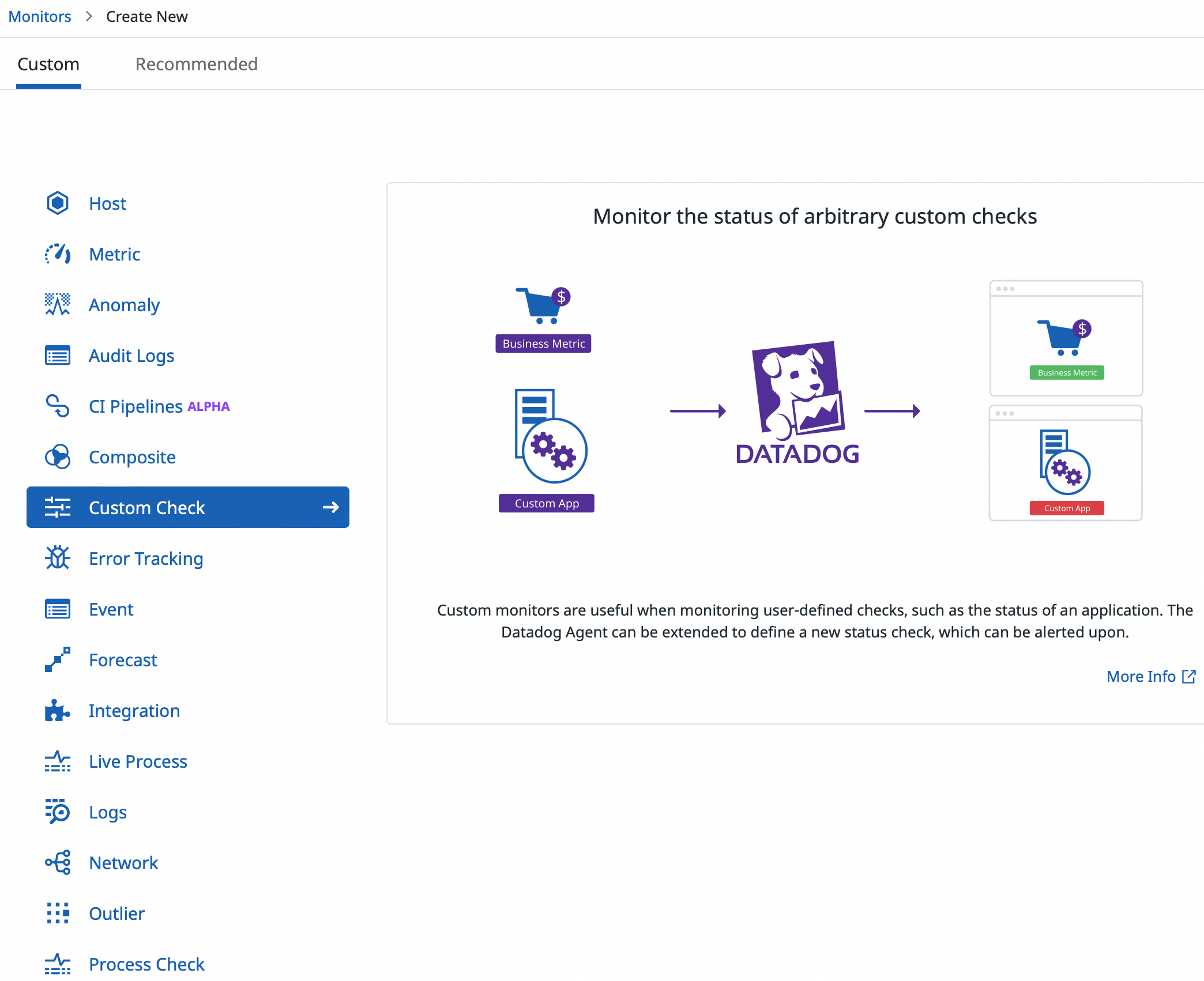Select the Forecast steps icon
The image size is (1204, 981).
point(58,660)
